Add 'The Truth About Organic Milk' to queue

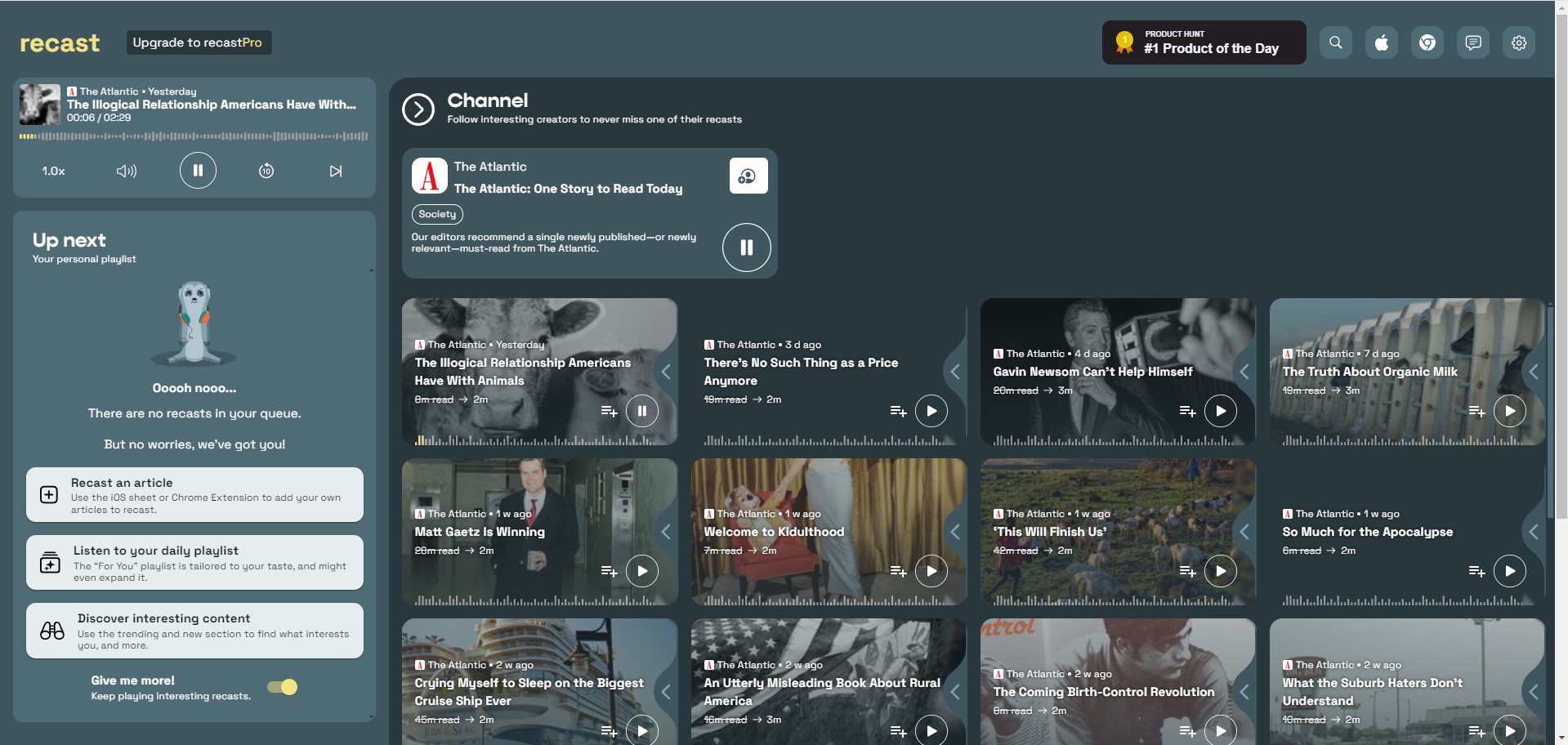point(1476,411)
